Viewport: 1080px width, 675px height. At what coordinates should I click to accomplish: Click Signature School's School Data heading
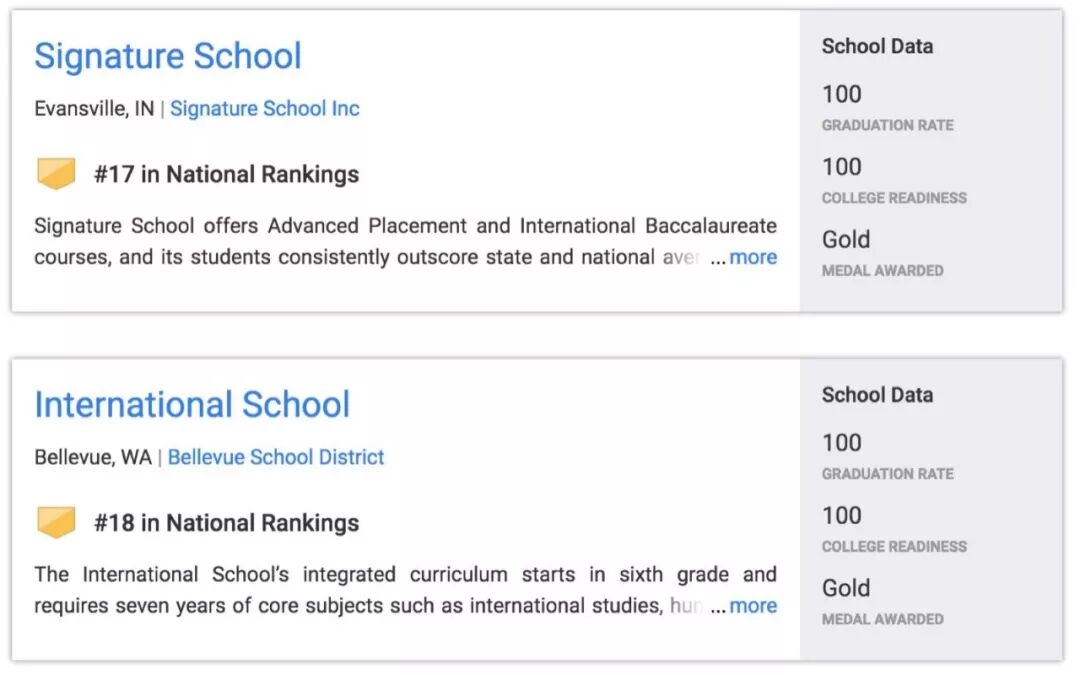click(x=877, y=46)
